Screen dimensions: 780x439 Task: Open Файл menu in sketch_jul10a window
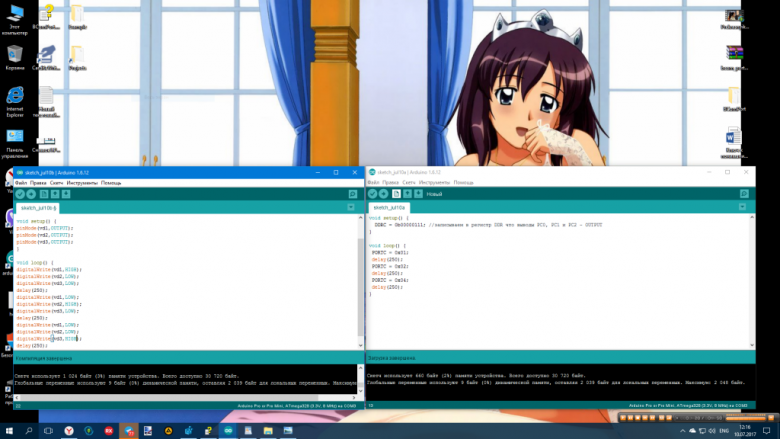[373, 182]
